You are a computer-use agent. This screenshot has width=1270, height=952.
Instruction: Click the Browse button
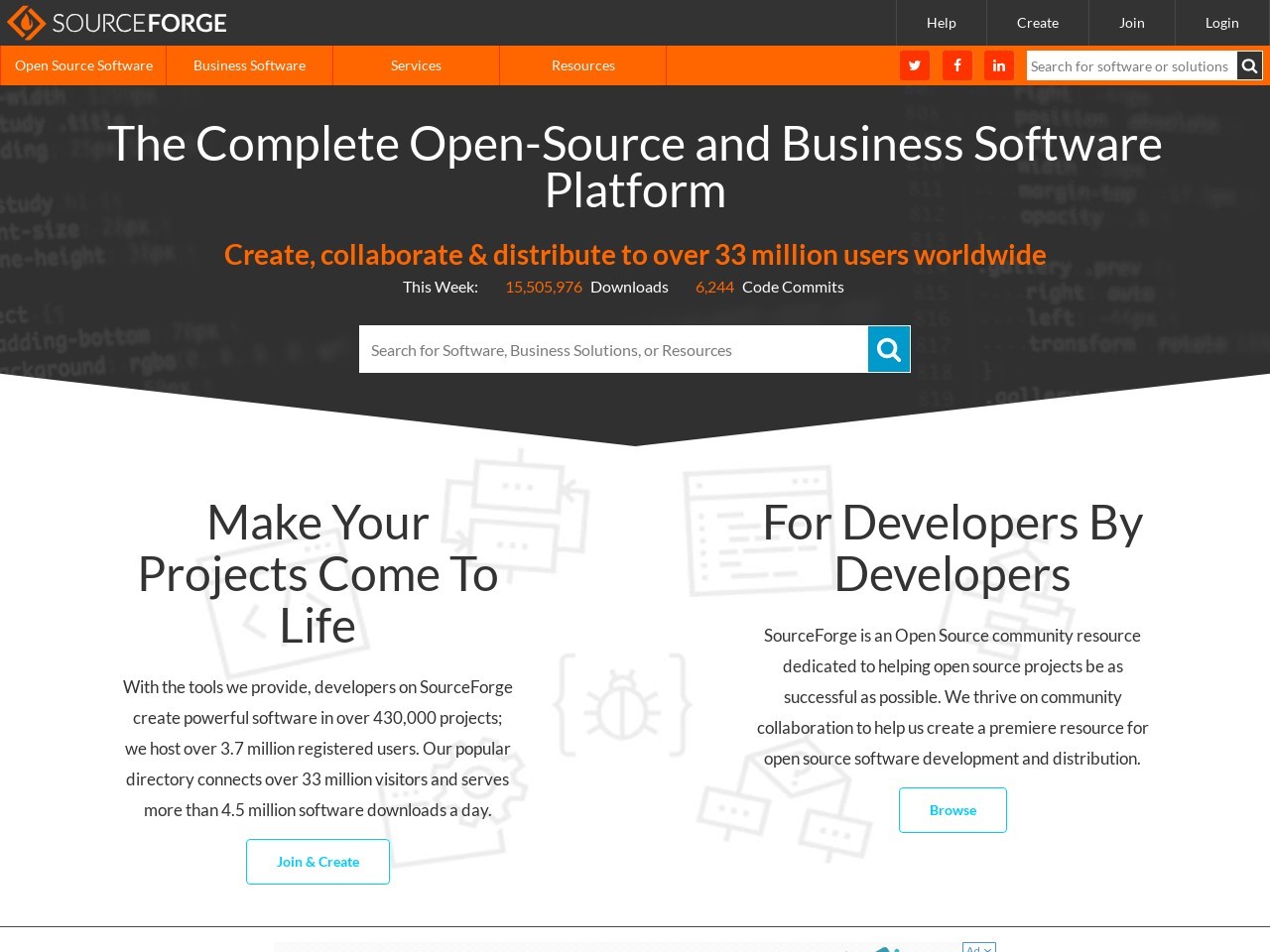[952, 810]
